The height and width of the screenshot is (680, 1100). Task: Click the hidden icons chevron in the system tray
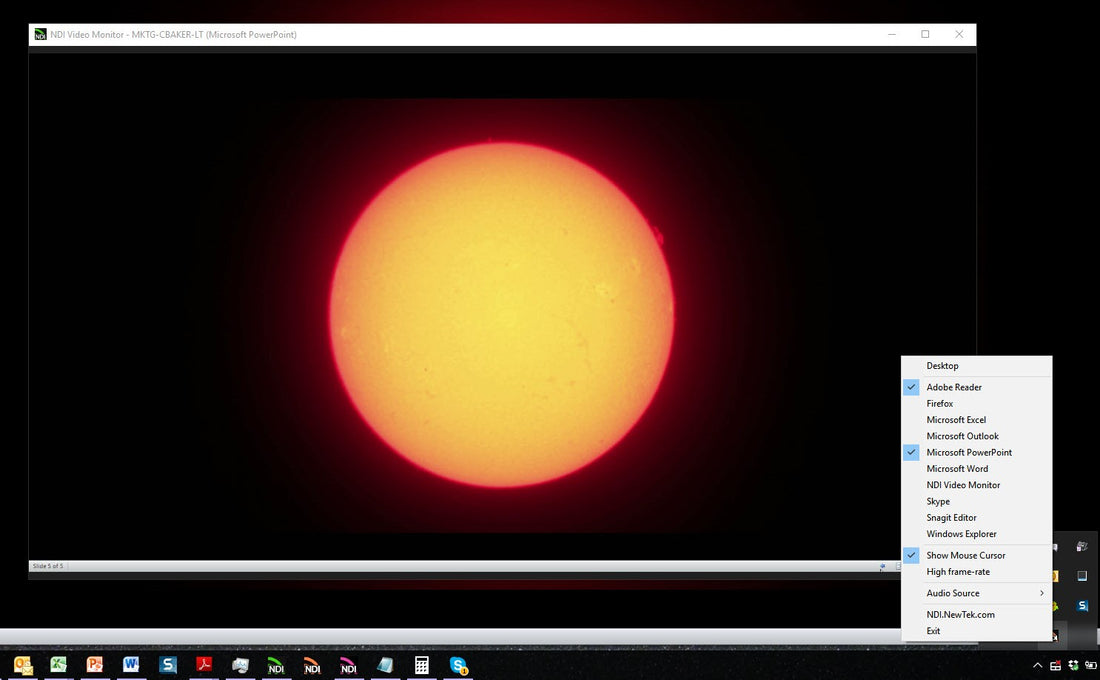(x=1038, y=665)
